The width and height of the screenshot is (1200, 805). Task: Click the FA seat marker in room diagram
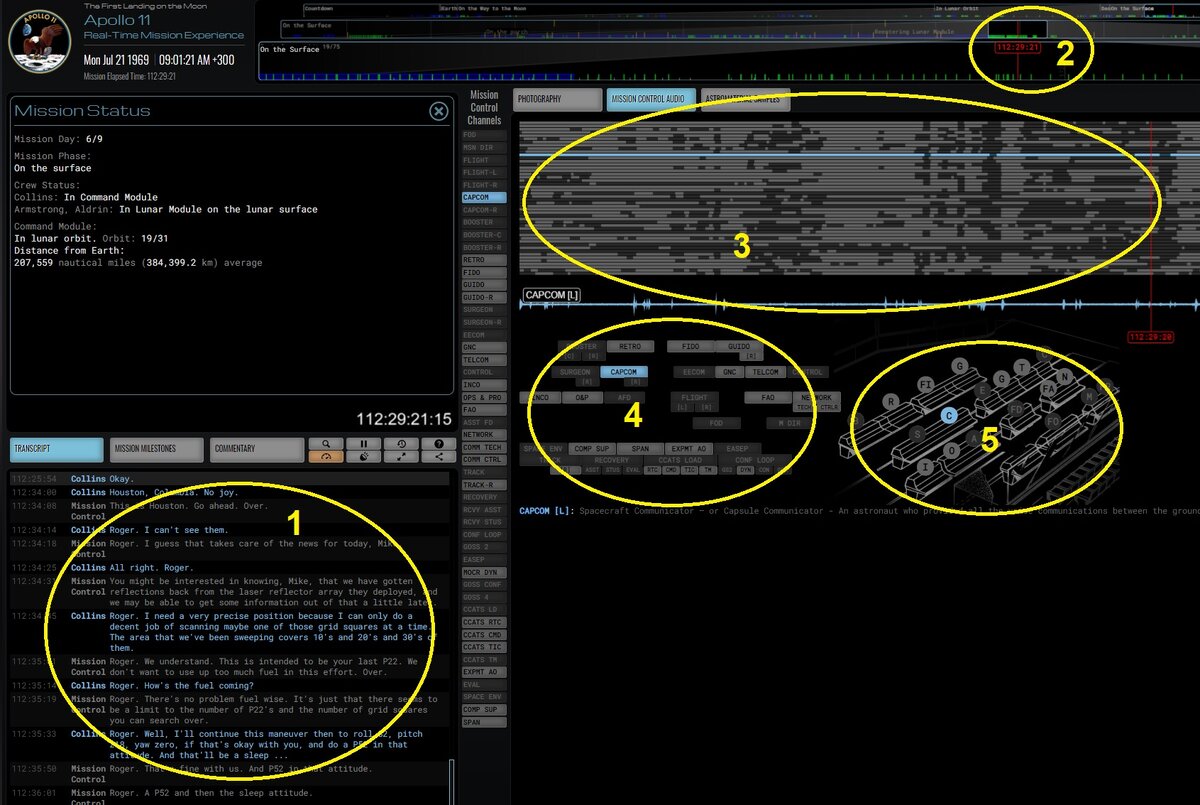(x=1049, y=389)
